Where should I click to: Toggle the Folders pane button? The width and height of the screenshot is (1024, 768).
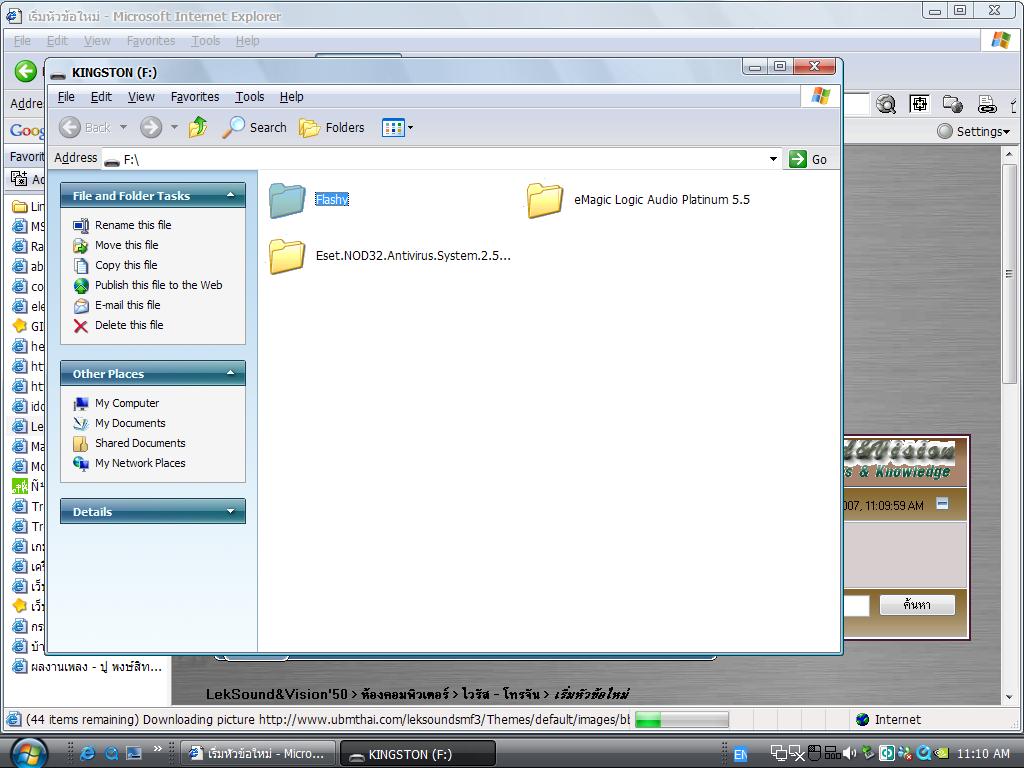[x=332, y=127]
